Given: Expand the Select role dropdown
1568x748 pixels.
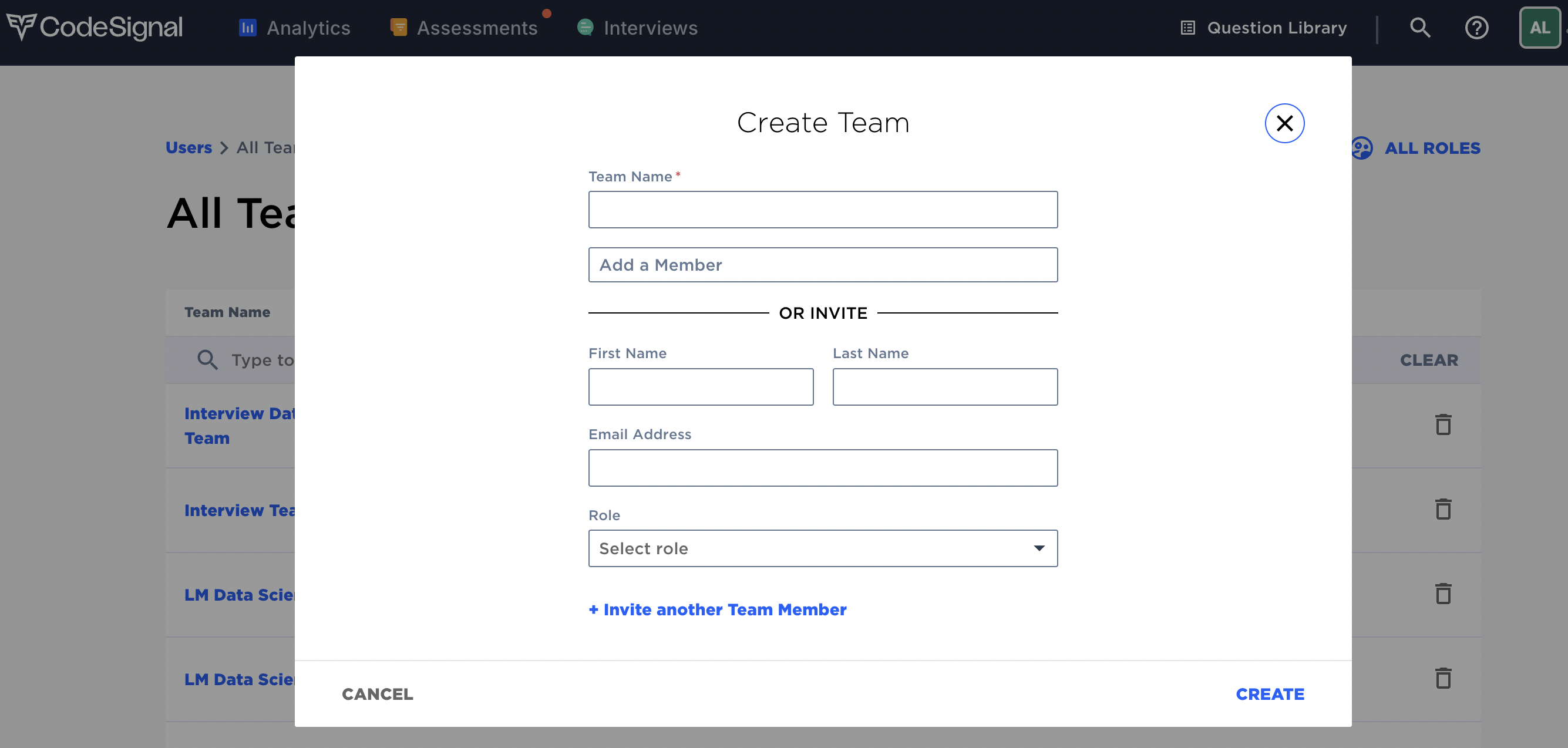Looking at the screenshot, I should point(823,548).
